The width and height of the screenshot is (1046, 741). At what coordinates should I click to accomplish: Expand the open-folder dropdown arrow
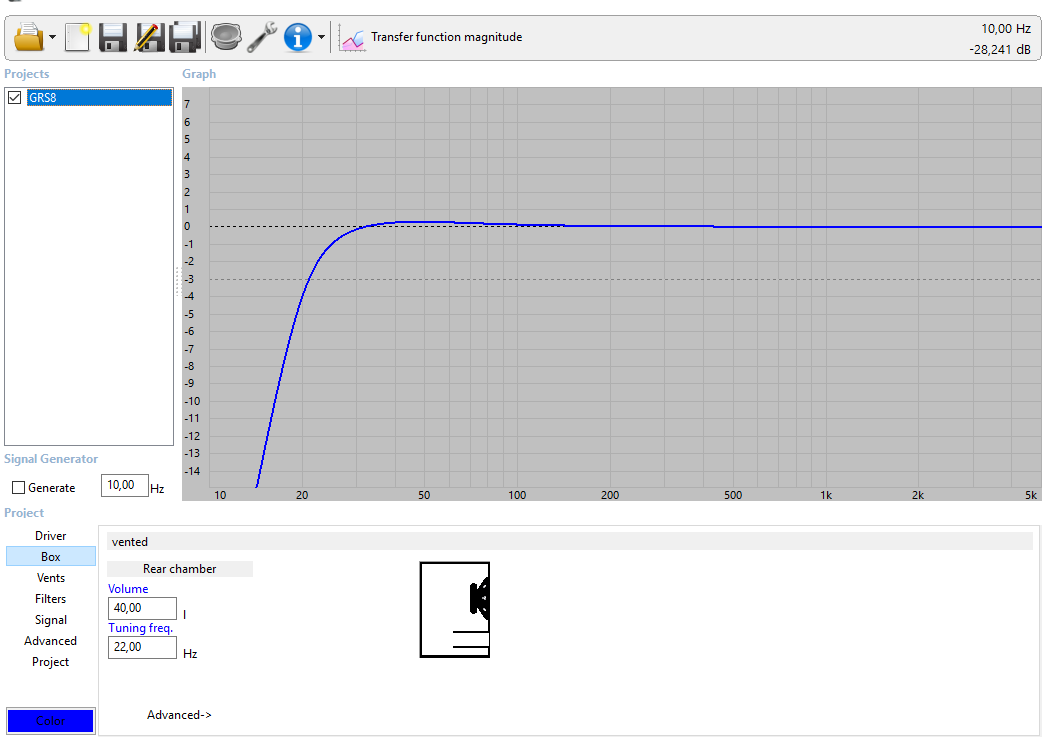click(52, 37)
